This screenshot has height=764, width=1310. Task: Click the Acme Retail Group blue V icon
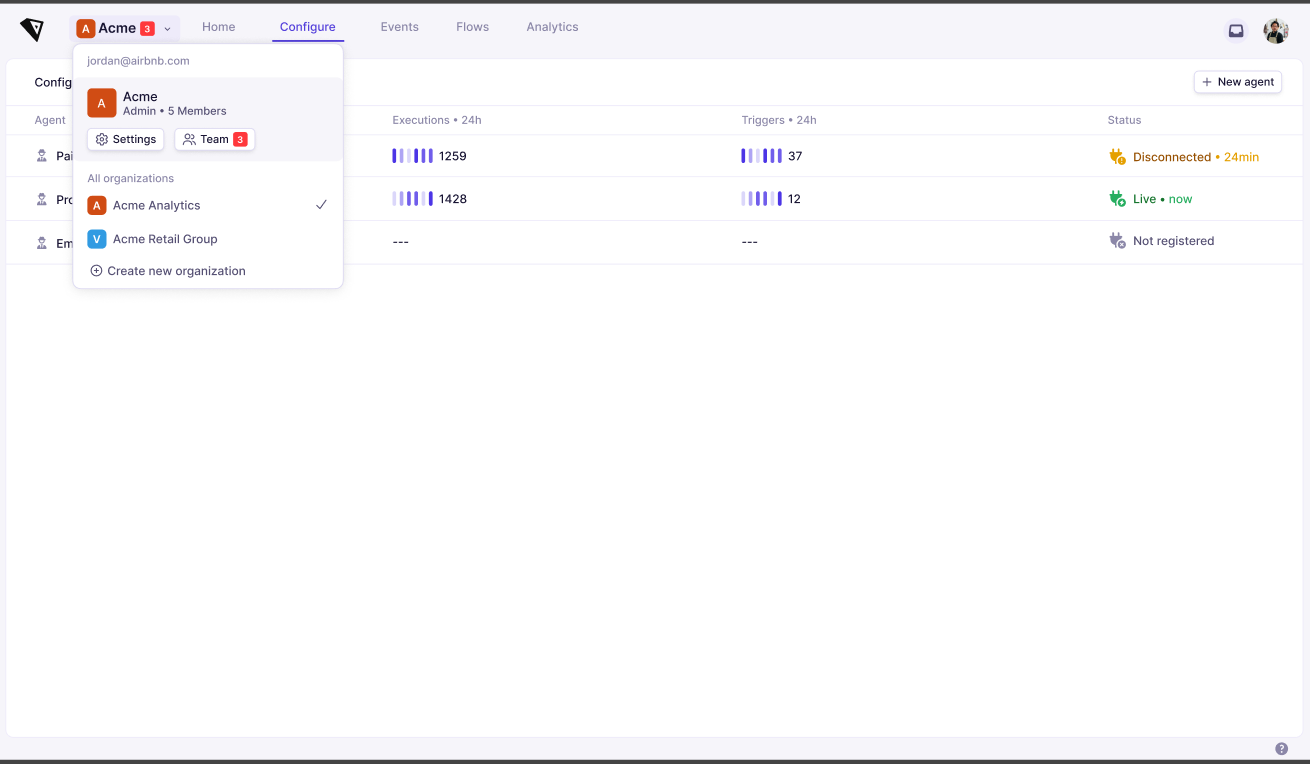[97, 239]
